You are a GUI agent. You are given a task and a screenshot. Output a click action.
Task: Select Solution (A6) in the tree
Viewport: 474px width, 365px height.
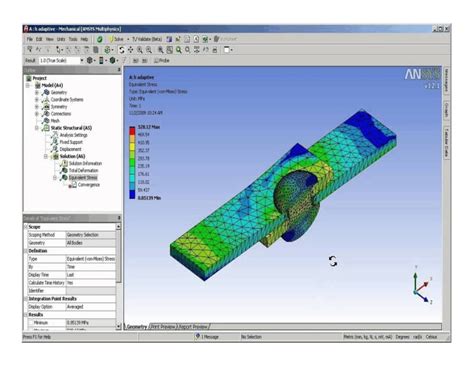(x=72, y=156)
